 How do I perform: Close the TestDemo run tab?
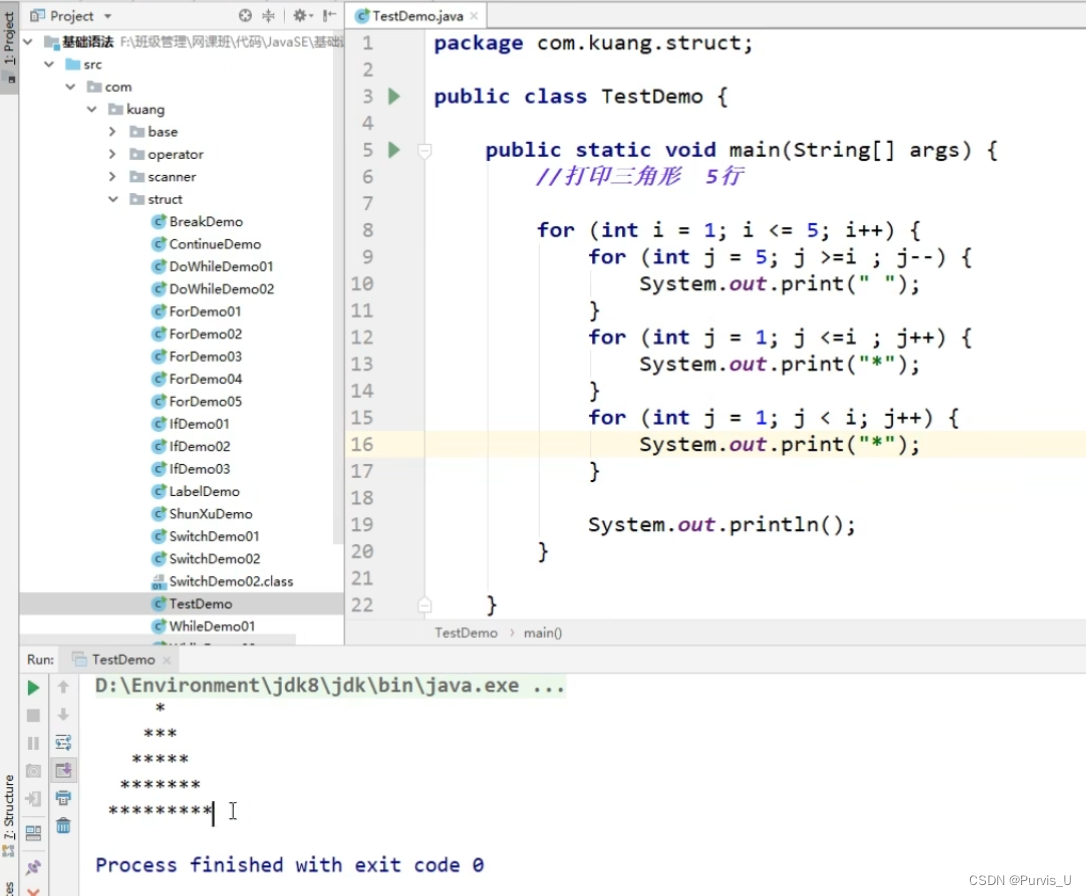pos(166,661)
